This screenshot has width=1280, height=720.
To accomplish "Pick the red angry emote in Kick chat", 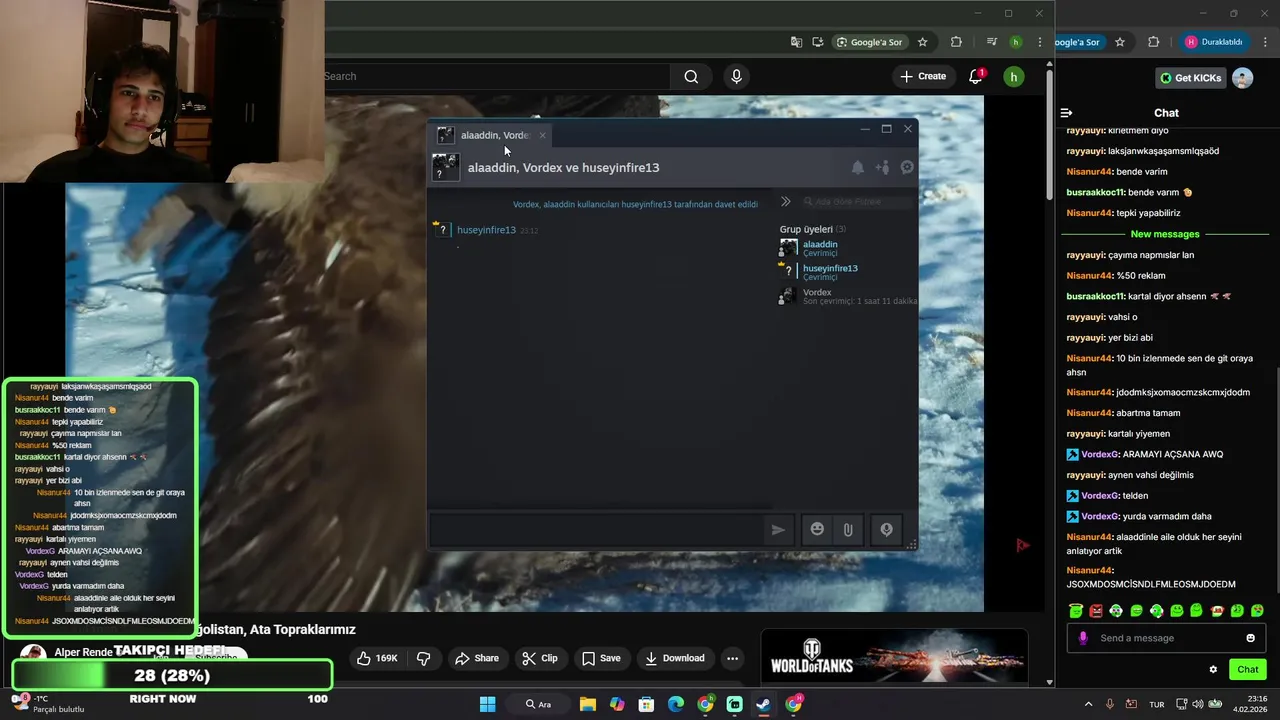I will click(1096, 610).
